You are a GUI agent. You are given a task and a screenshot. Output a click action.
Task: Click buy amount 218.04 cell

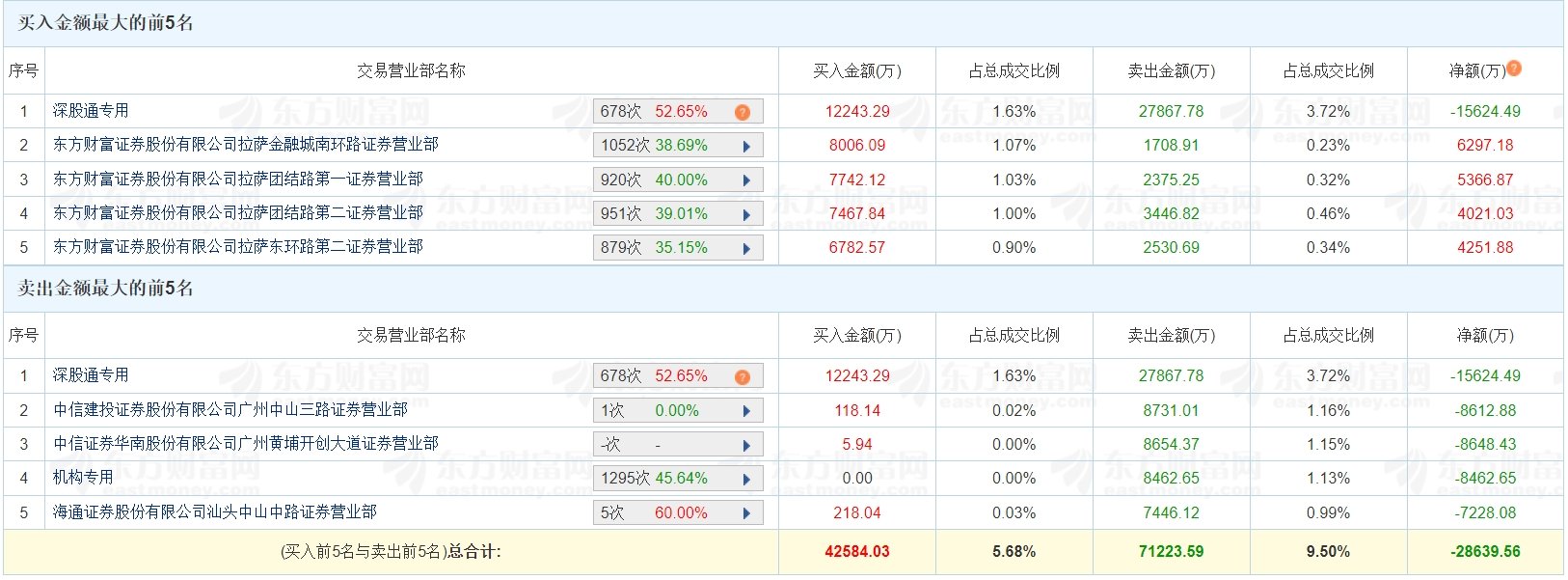tap(857, 513)
